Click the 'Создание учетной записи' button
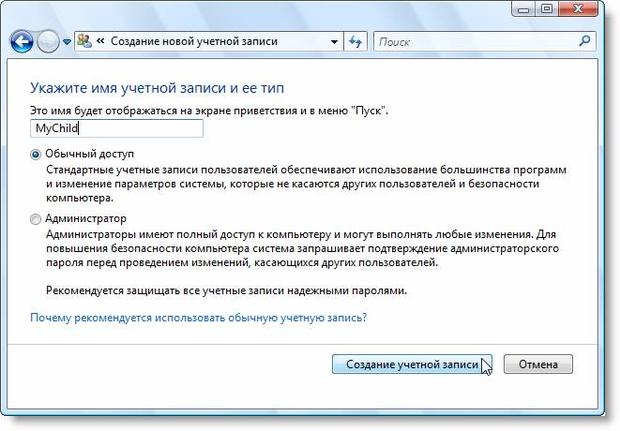 tap(412, 364)
